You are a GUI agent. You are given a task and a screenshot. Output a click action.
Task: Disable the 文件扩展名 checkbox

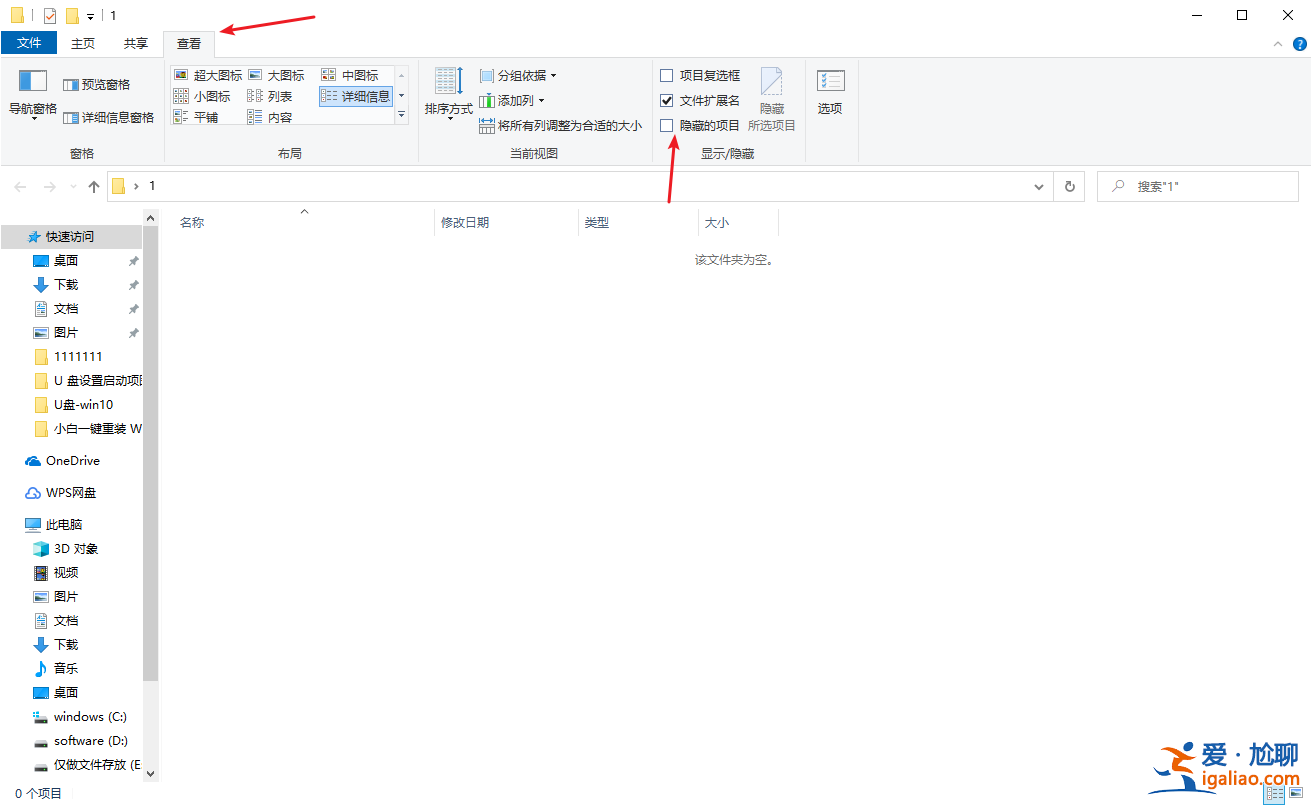pyautogui.click(x=666, y=100)
